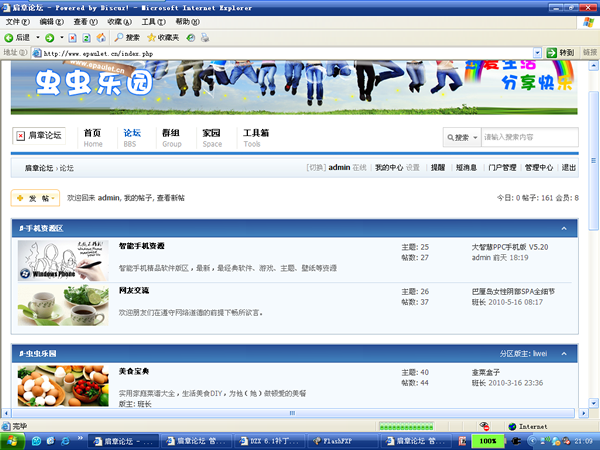This screenshot has width=600, height=450.
Task: Click the Home page icon
Action: (x=101, y=38)
